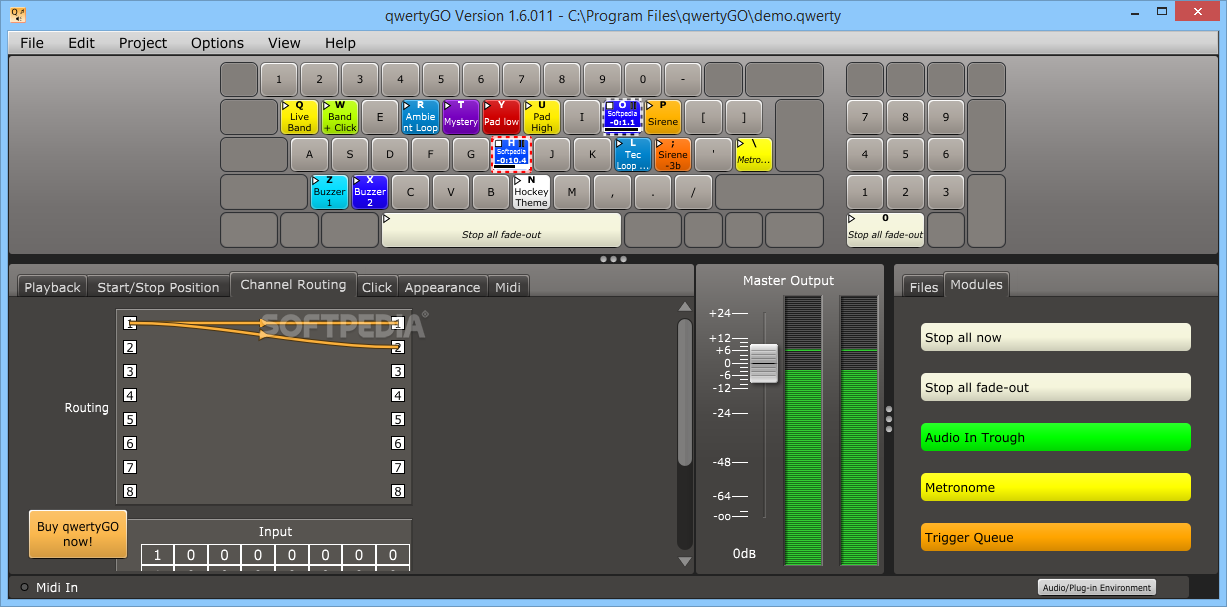Click the Buy qwertyGO now! button
The image size is (1227, 607).
coord(78,534)
